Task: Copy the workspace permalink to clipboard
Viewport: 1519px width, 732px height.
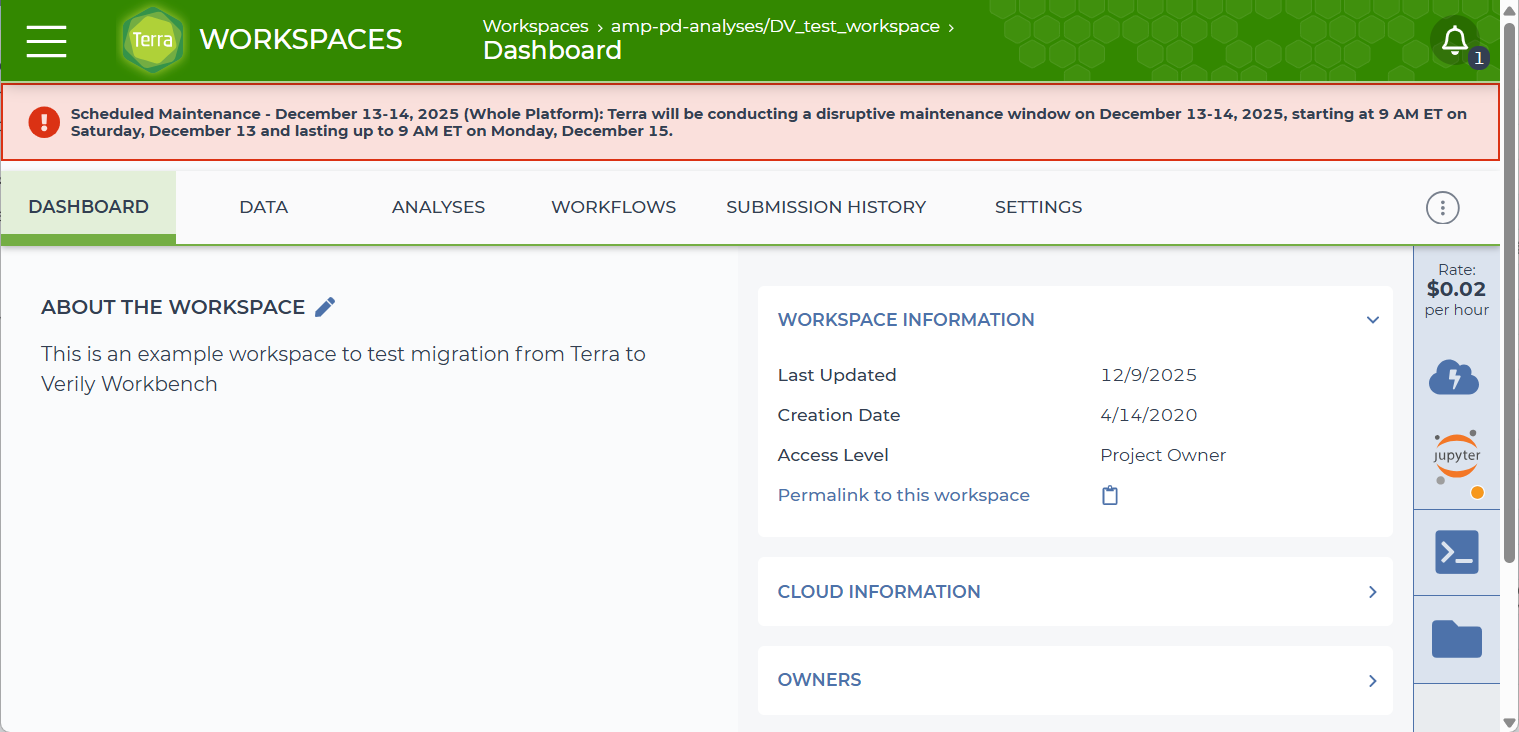Action: pos(1110,495)
